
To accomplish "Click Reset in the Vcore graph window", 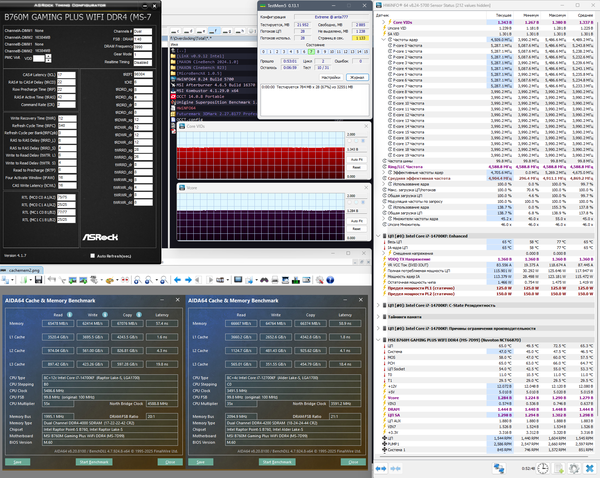I will (x=357, y=229).
